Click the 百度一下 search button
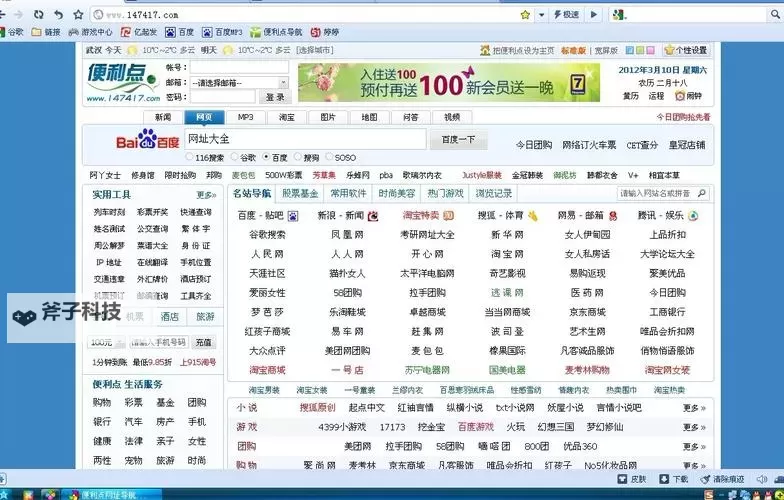 [458, 140]
